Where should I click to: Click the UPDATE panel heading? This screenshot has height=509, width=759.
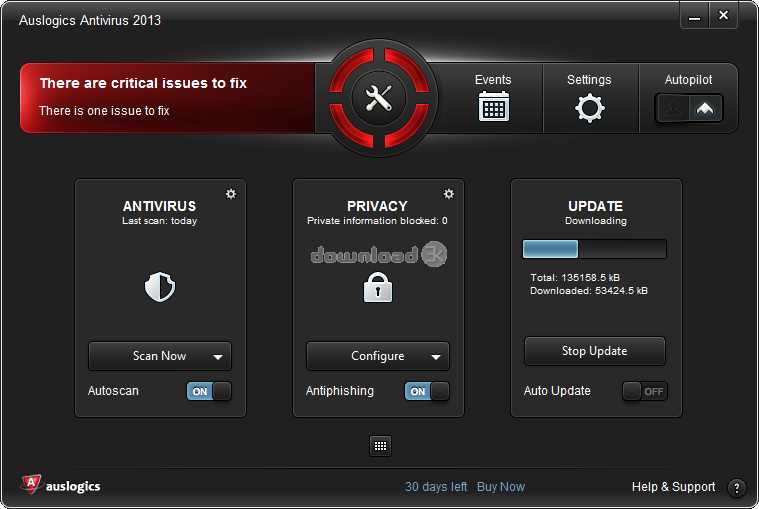[x=595, y=206]
